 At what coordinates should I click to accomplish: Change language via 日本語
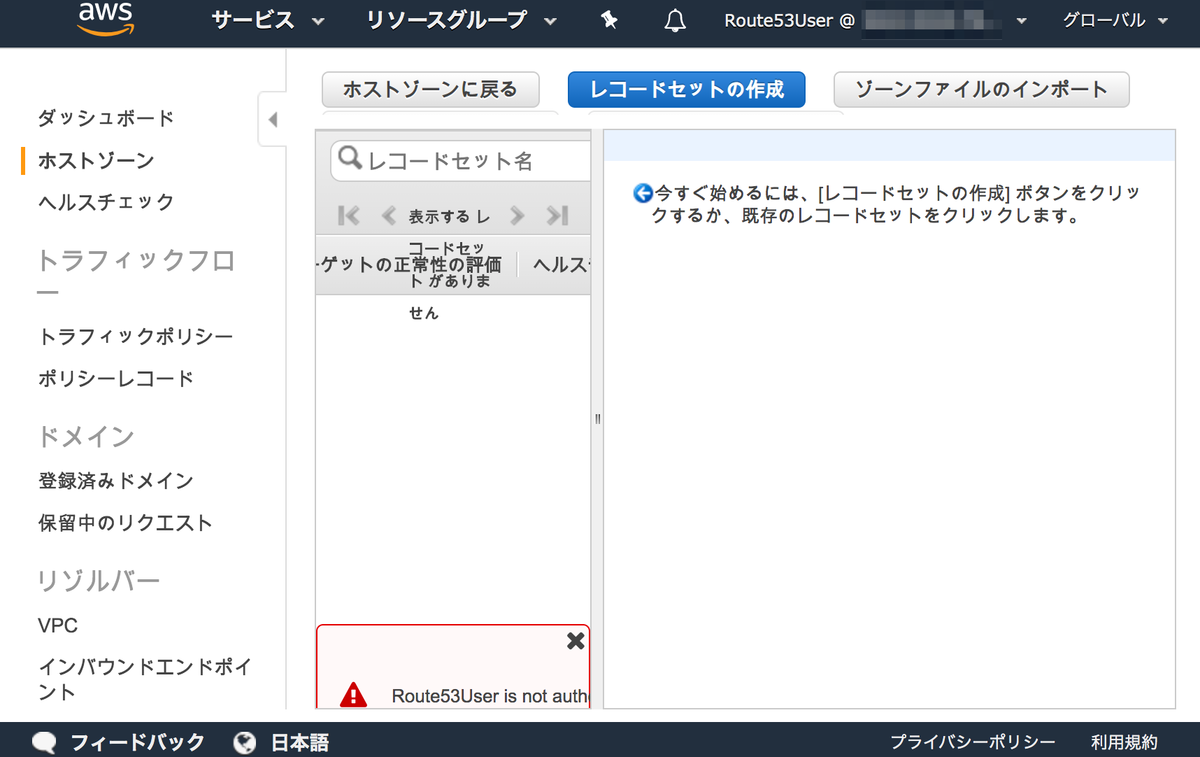299,742
